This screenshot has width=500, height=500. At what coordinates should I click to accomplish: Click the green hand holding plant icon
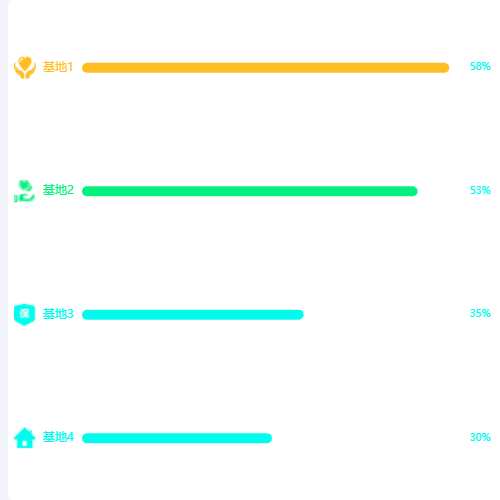pyautogui.click(x=25, y=191)
